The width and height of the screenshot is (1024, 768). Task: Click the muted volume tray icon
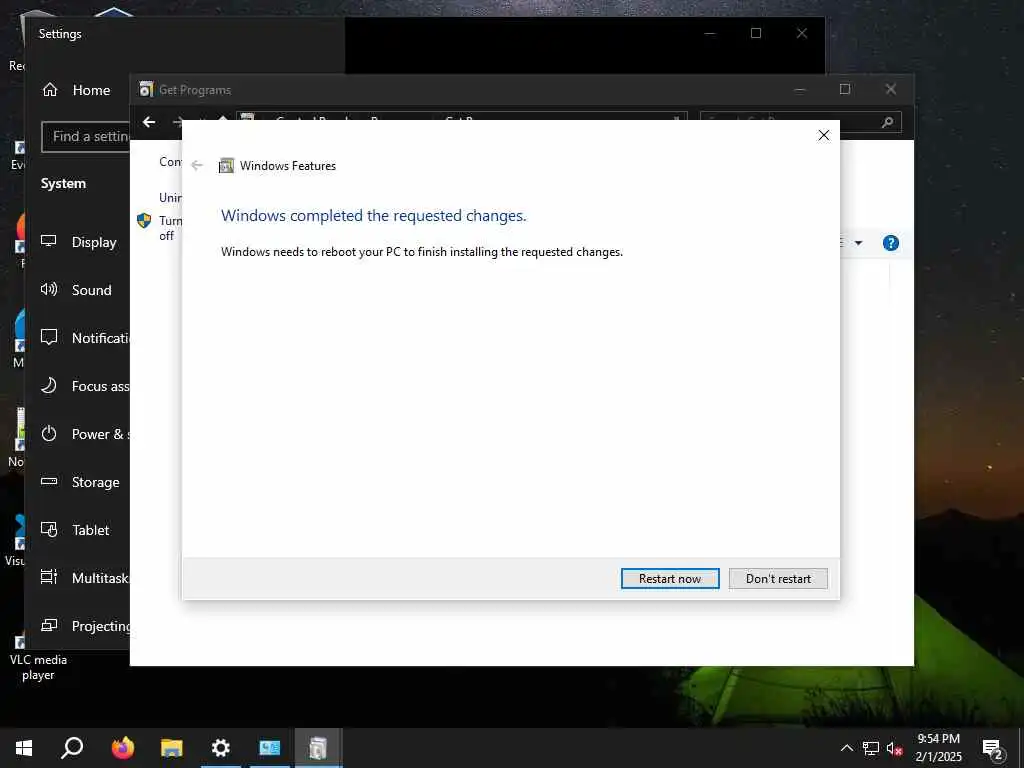pyautogui.click(x=895, y=748)
